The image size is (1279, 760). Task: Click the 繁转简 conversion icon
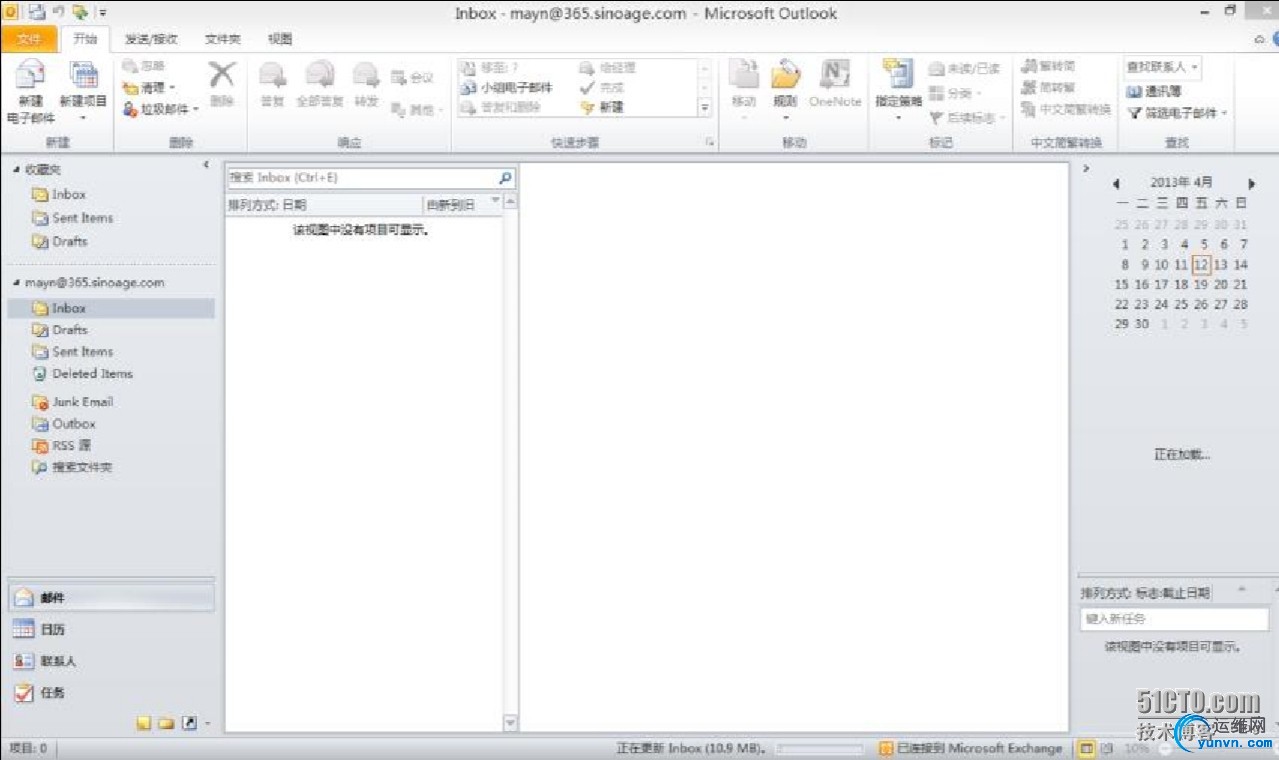1029,66
